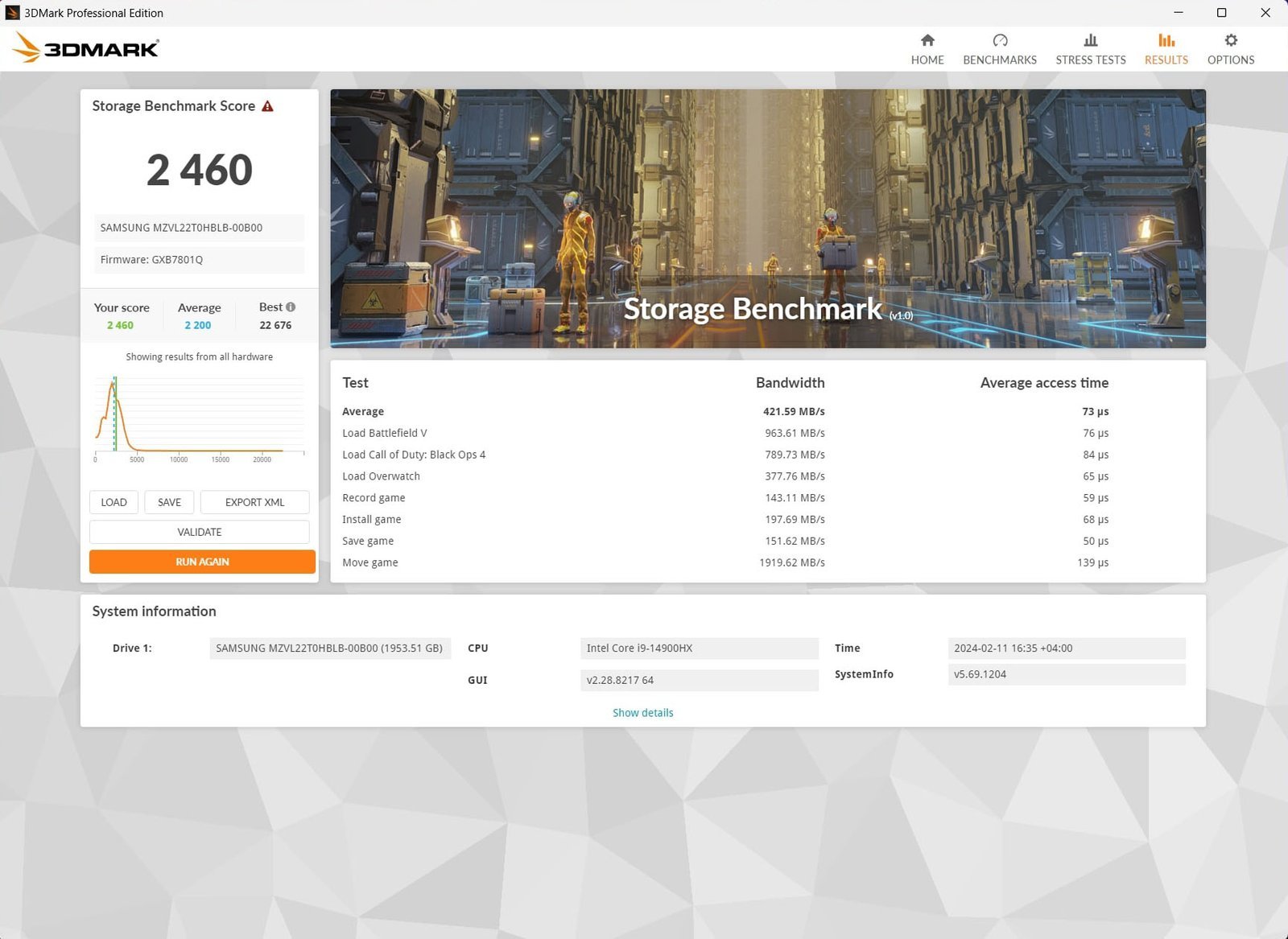
Task: Go to Benchmarks via gauge icon
Action: [x=1000, y=41]
